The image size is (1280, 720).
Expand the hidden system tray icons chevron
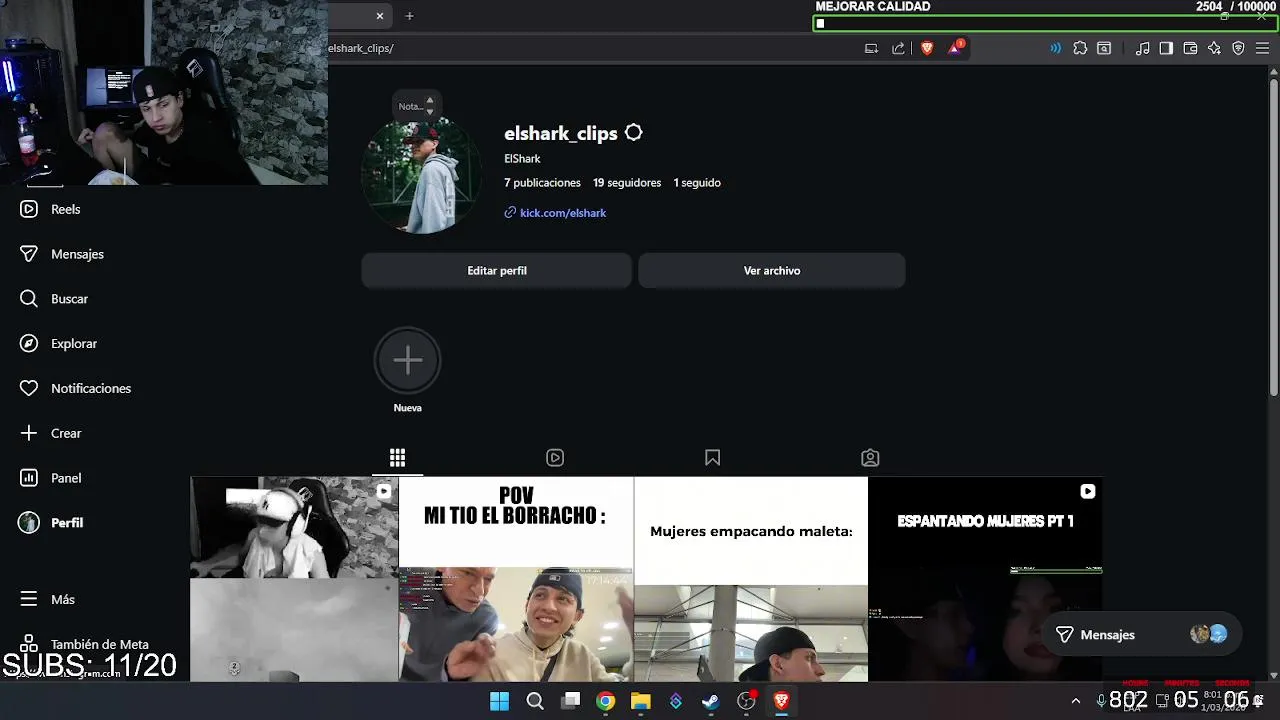pos(1076,701)
